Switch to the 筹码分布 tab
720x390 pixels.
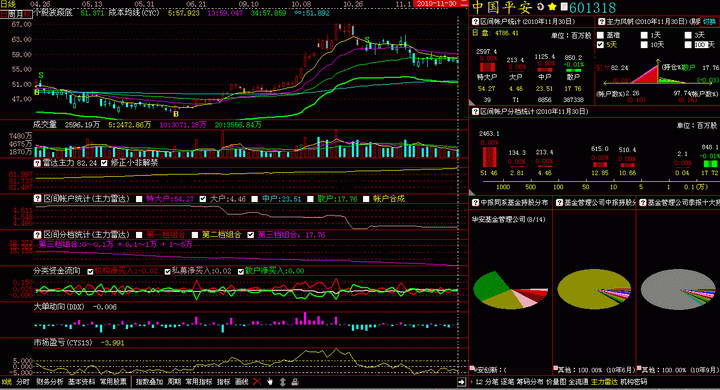[x=529, y=382]
